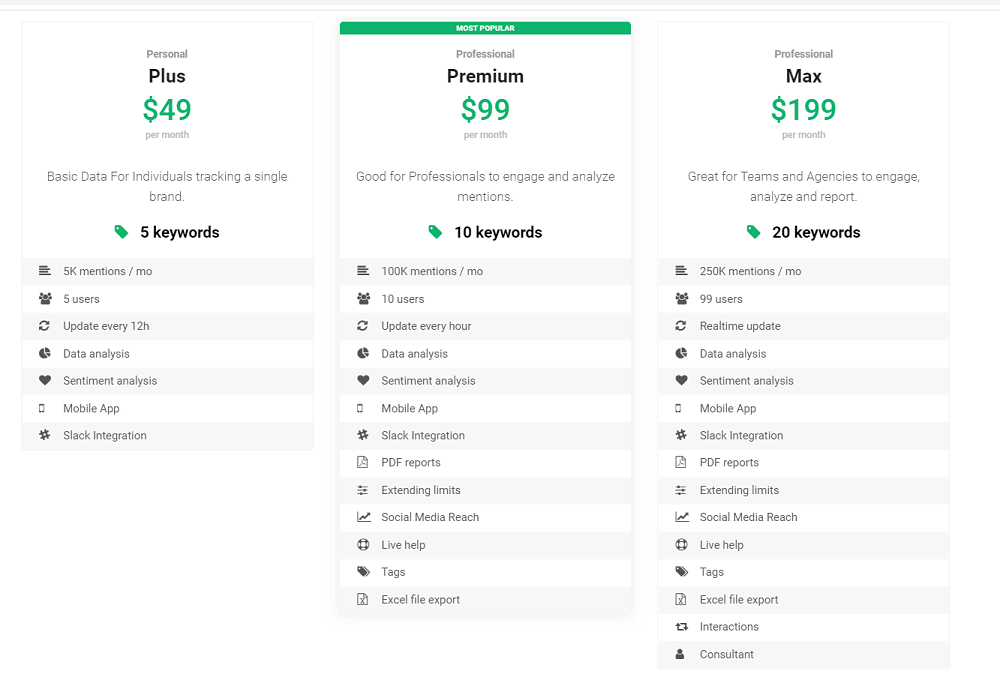
Task: Click the Mobile App text in Premium plan
Action: [409, 408]
